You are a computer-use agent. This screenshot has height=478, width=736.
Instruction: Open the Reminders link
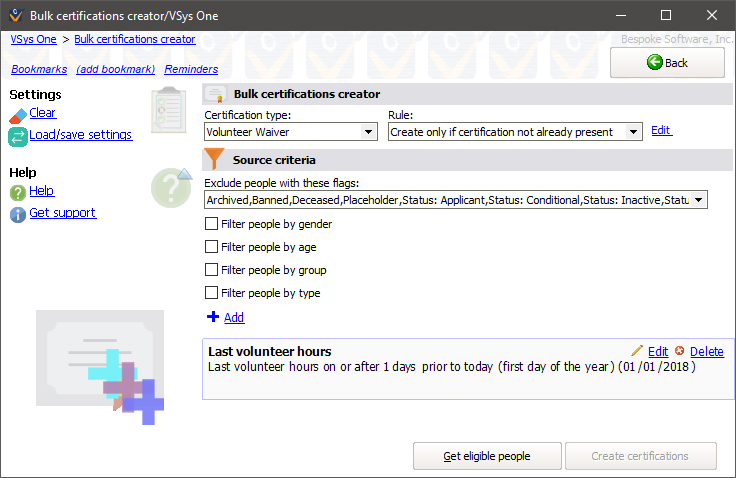pyautogui.click(x=191, y=69)
